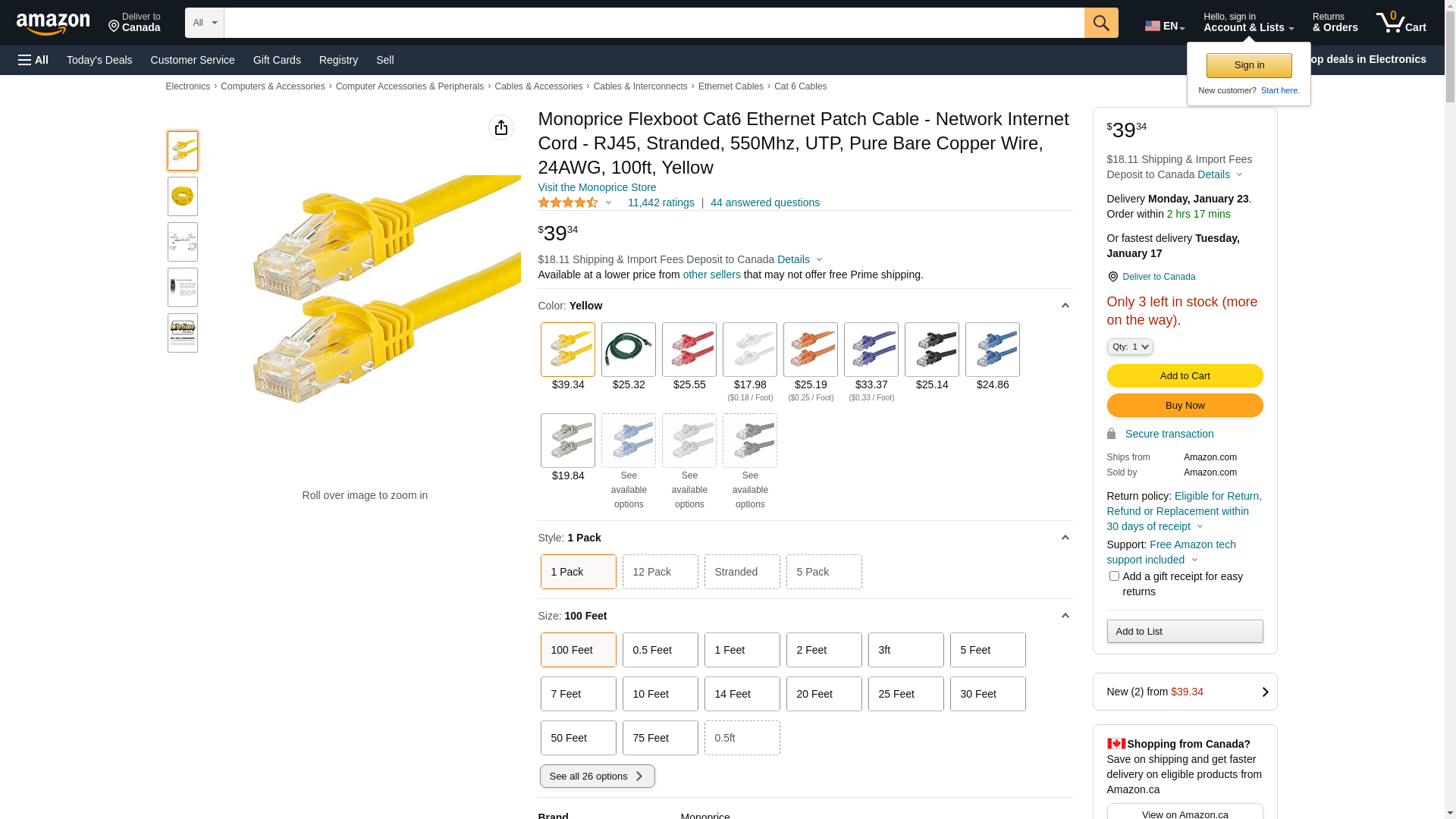The width and height of the screenshot is (1456, 819).
Task: Collapse the Color section chevron
Action: (1065, 306)
